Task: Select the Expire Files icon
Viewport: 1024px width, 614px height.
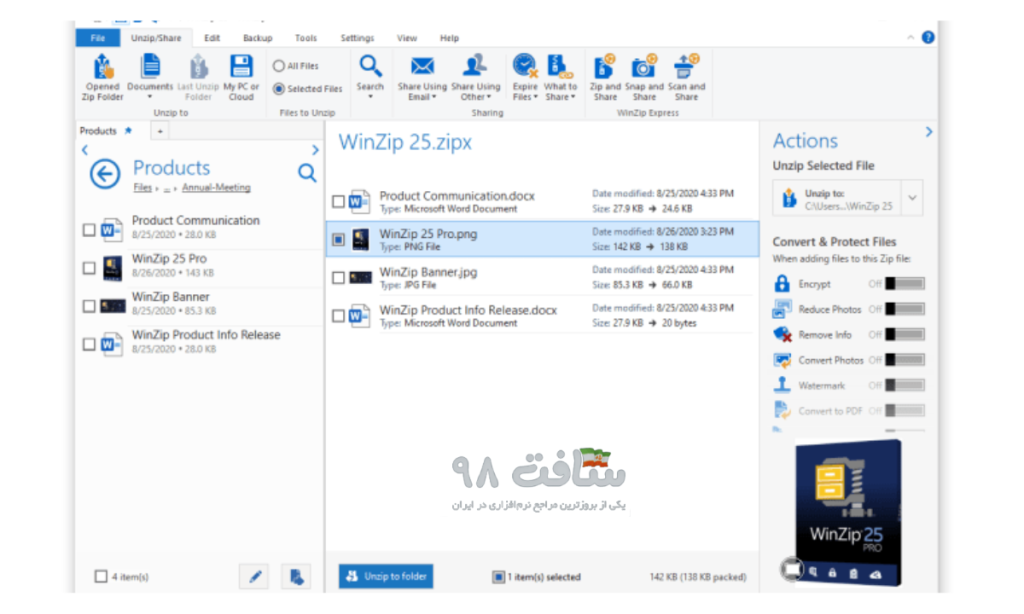Action: coord(524,65)
